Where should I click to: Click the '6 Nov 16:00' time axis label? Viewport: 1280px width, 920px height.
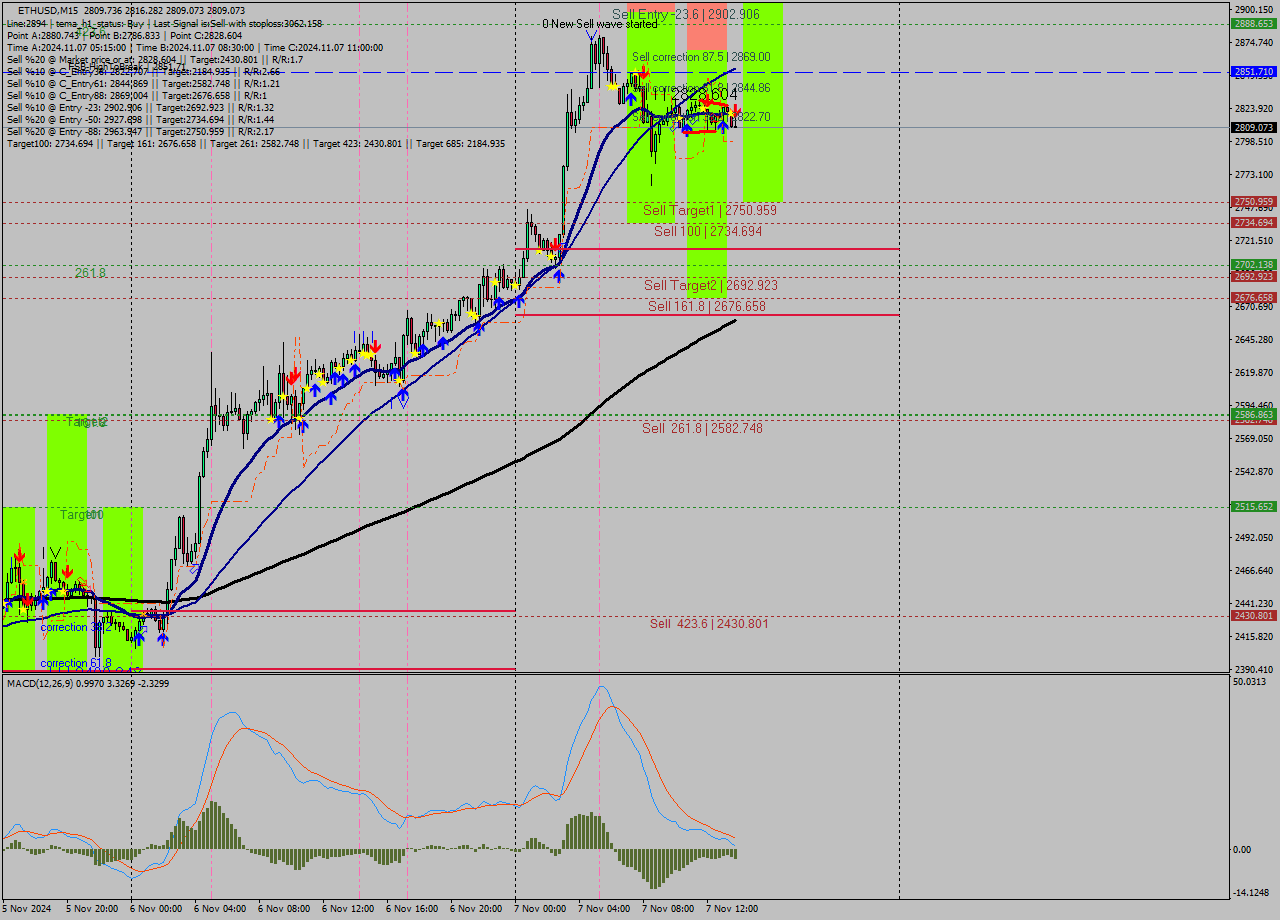[412, 909]
